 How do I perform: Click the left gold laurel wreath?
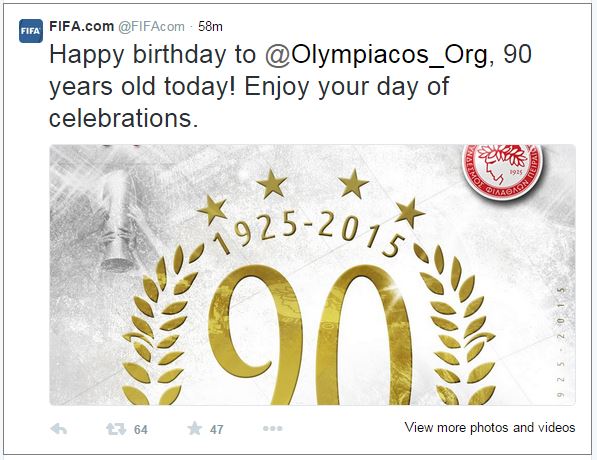click(161, 326)
